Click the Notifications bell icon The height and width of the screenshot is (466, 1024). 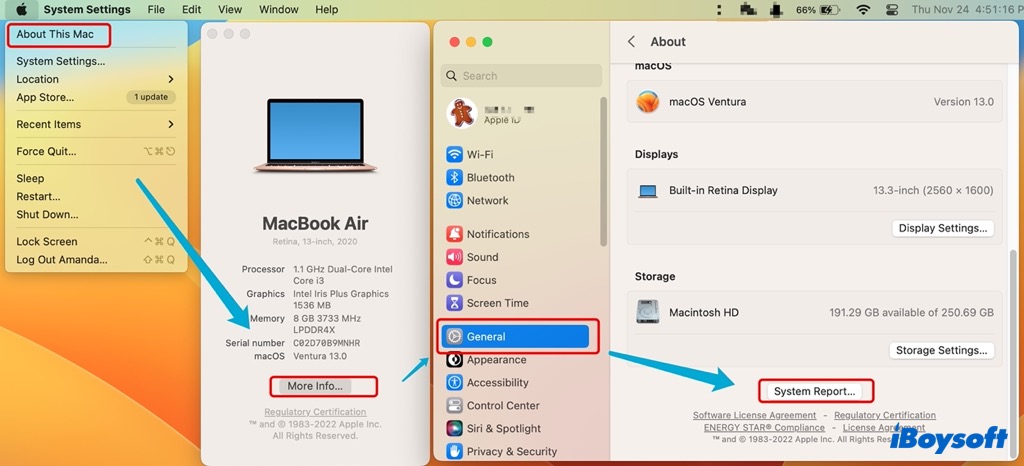[455, 234]
